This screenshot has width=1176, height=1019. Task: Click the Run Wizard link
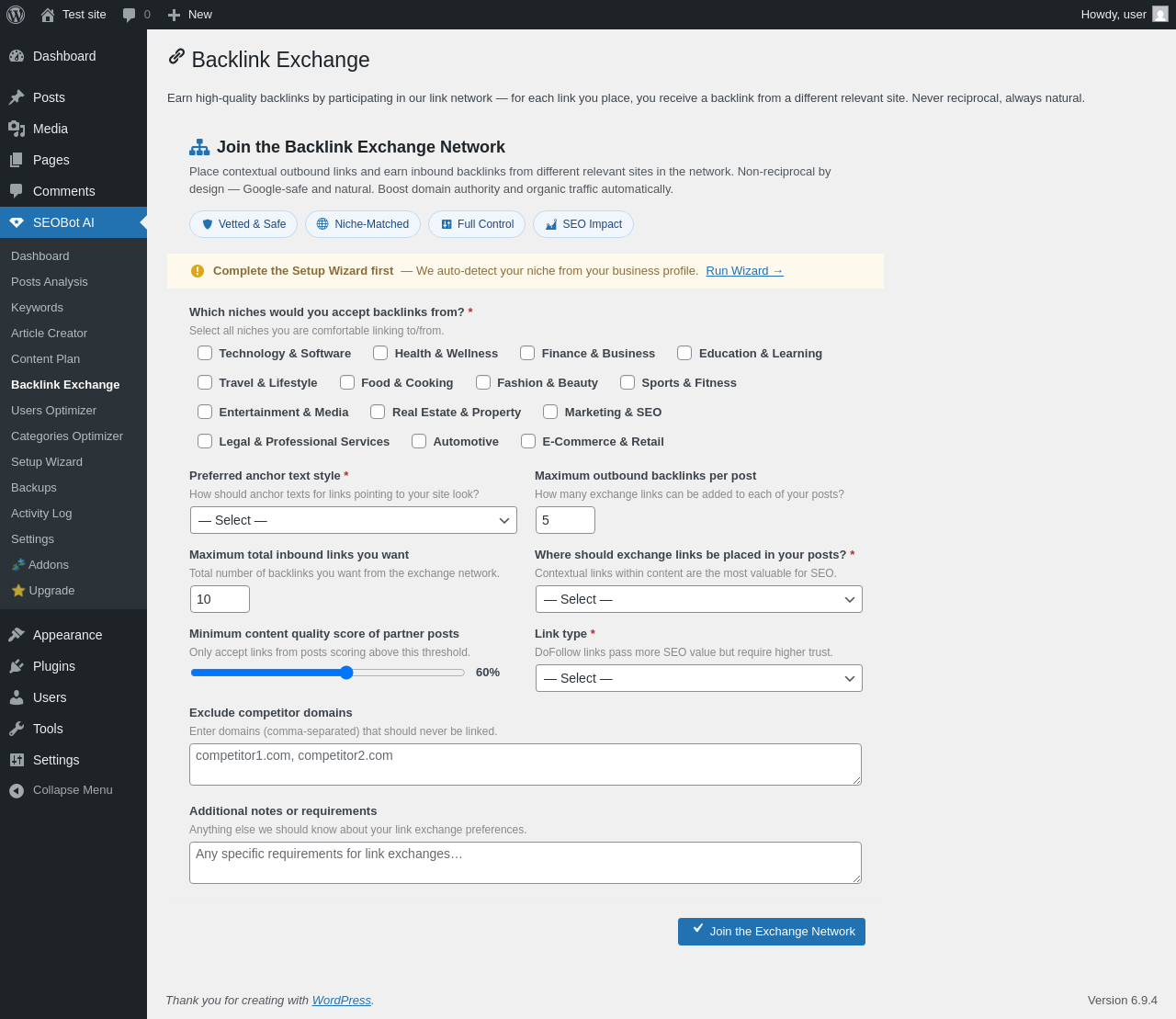tap(744, 271)
